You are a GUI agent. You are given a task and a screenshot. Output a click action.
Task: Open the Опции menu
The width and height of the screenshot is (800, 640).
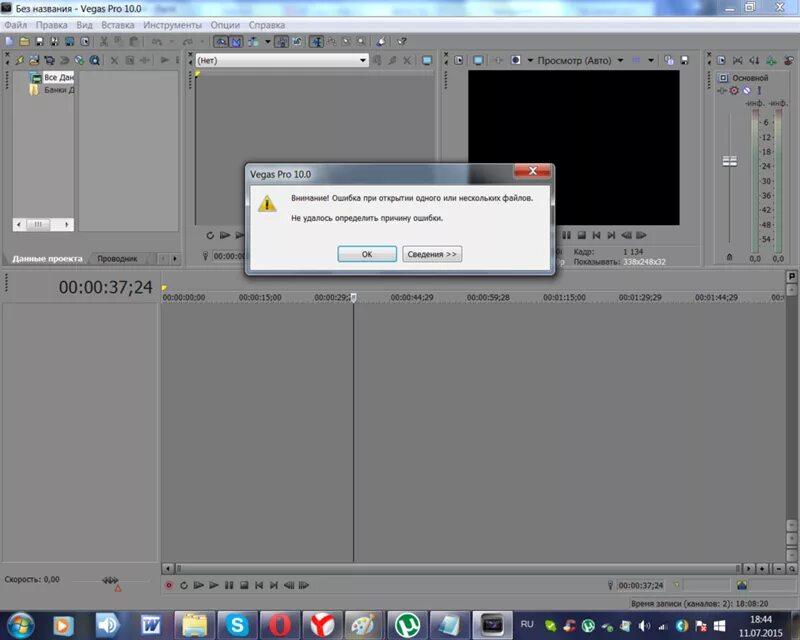coord(225,25)
